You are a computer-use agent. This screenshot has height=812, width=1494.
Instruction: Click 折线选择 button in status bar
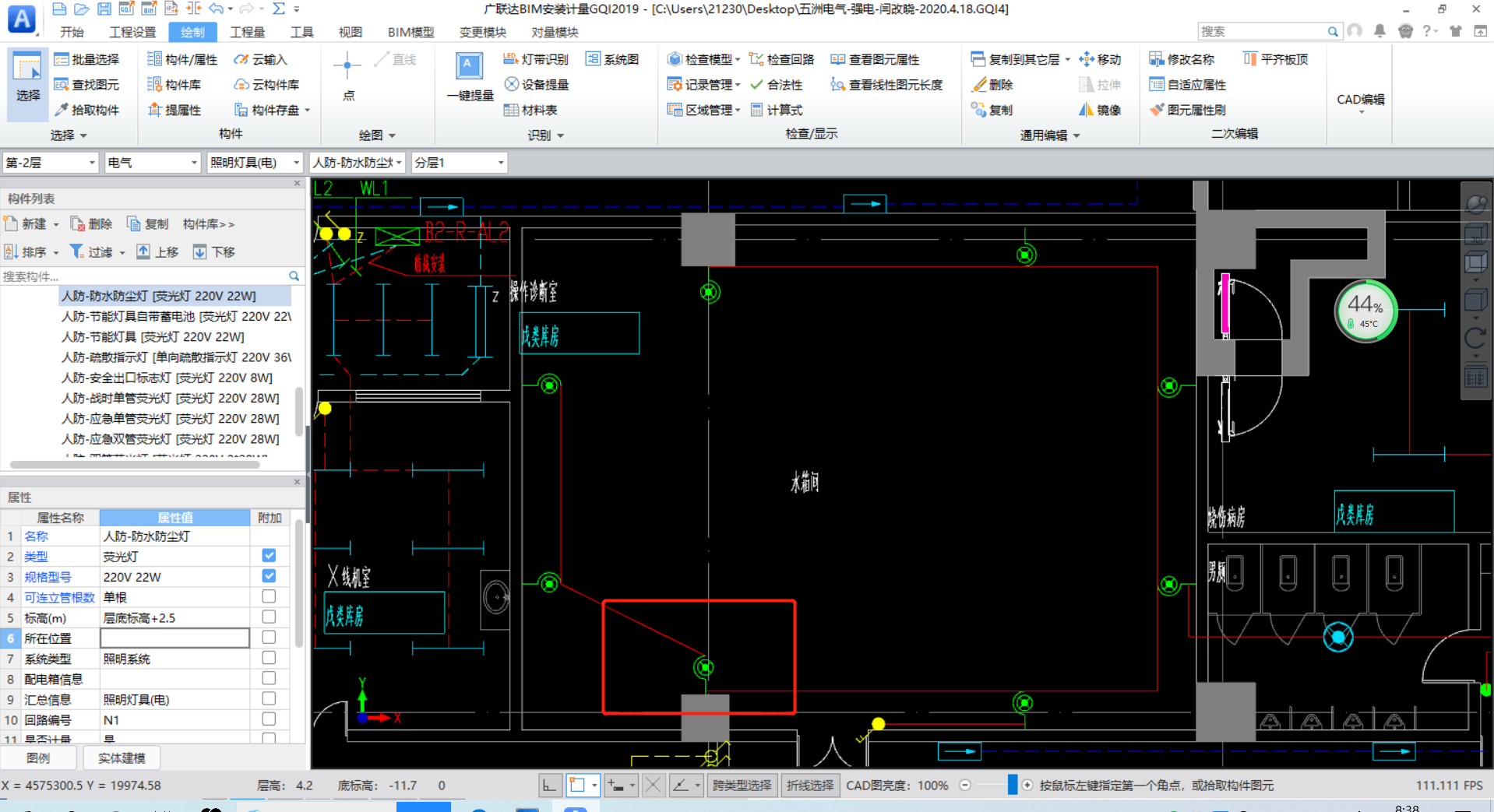point(809,786)
